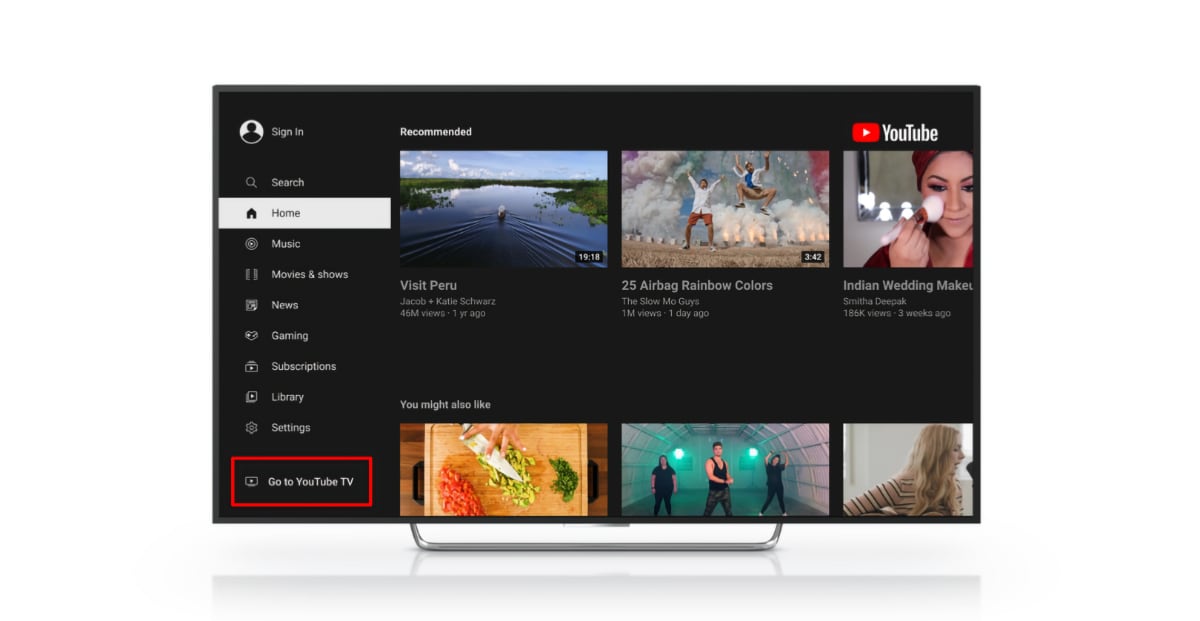Screen dimensions: 1200x621
Task: Click the Smitha Deepak channel name
Action: [x=875, y=301]
